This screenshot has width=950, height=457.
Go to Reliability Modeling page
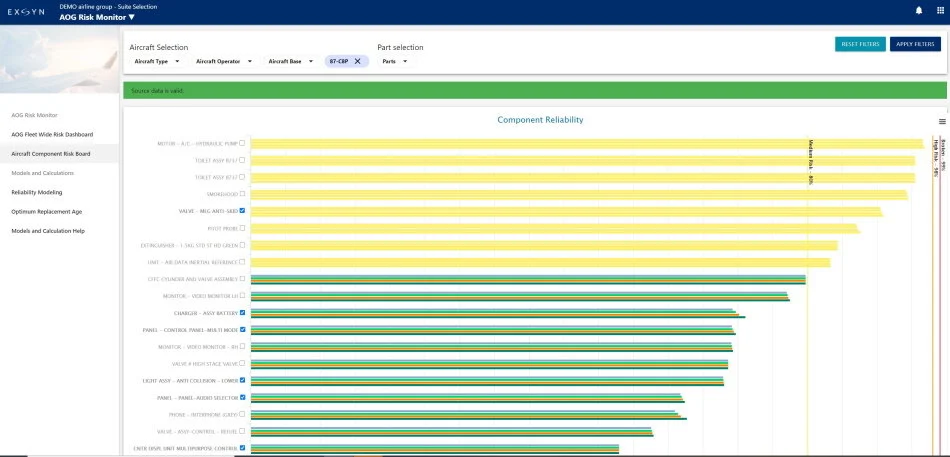(37, 192)
